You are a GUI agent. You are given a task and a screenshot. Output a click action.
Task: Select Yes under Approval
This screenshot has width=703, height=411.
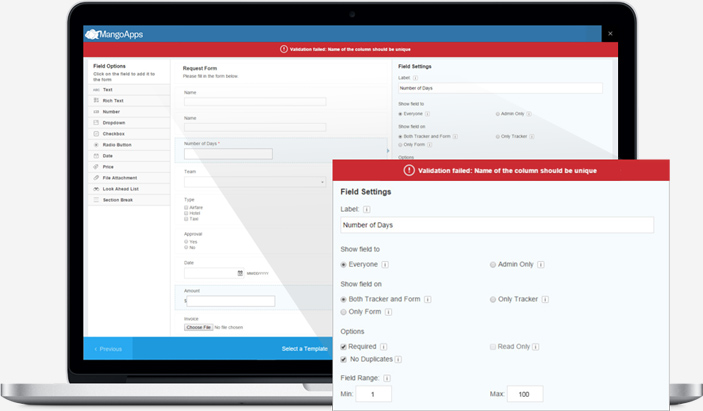[x=186, y=242]
